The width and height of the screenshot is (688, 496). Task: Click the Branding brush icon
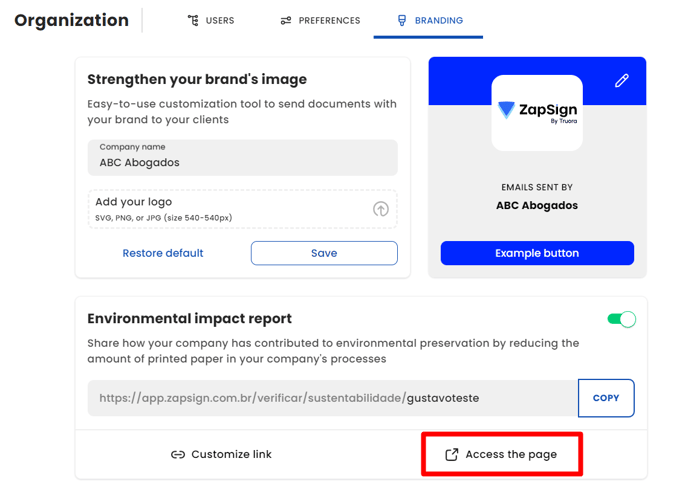coord(401,20)
